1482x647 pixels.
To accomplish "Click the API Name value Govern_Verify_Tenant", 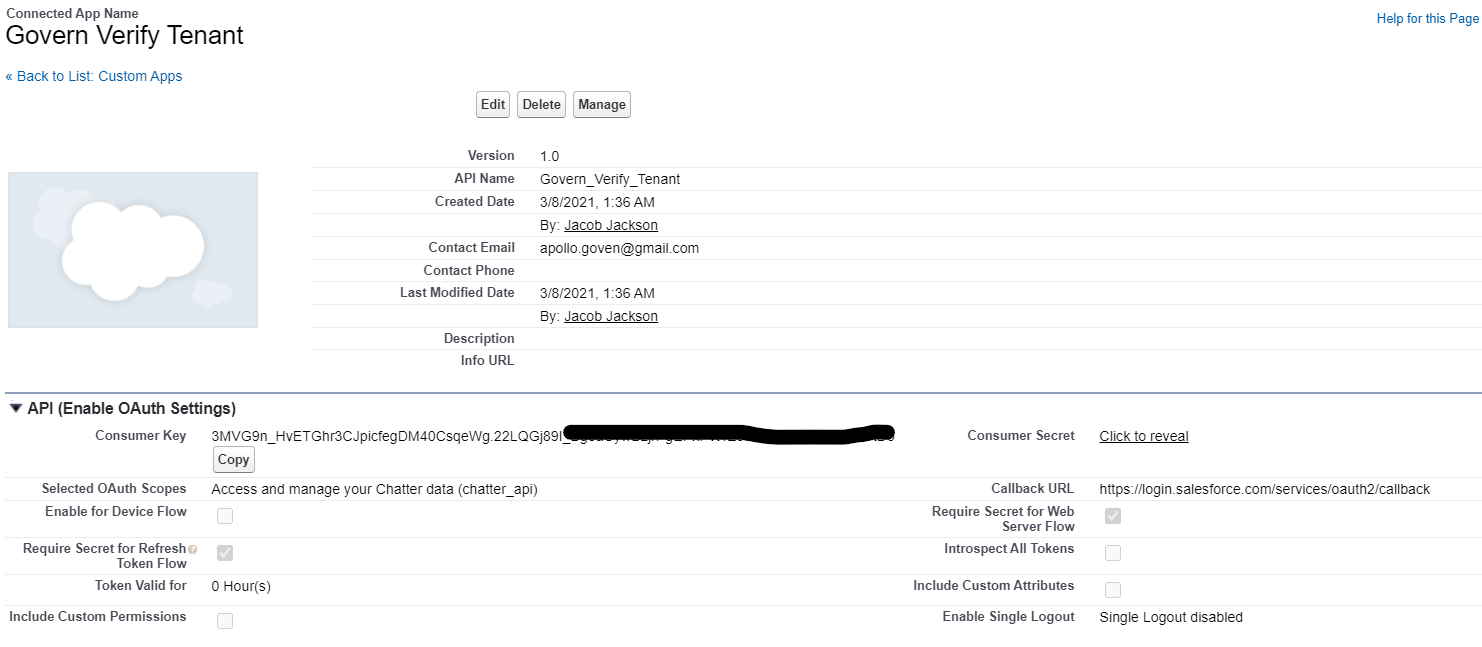I will point(610,179).
